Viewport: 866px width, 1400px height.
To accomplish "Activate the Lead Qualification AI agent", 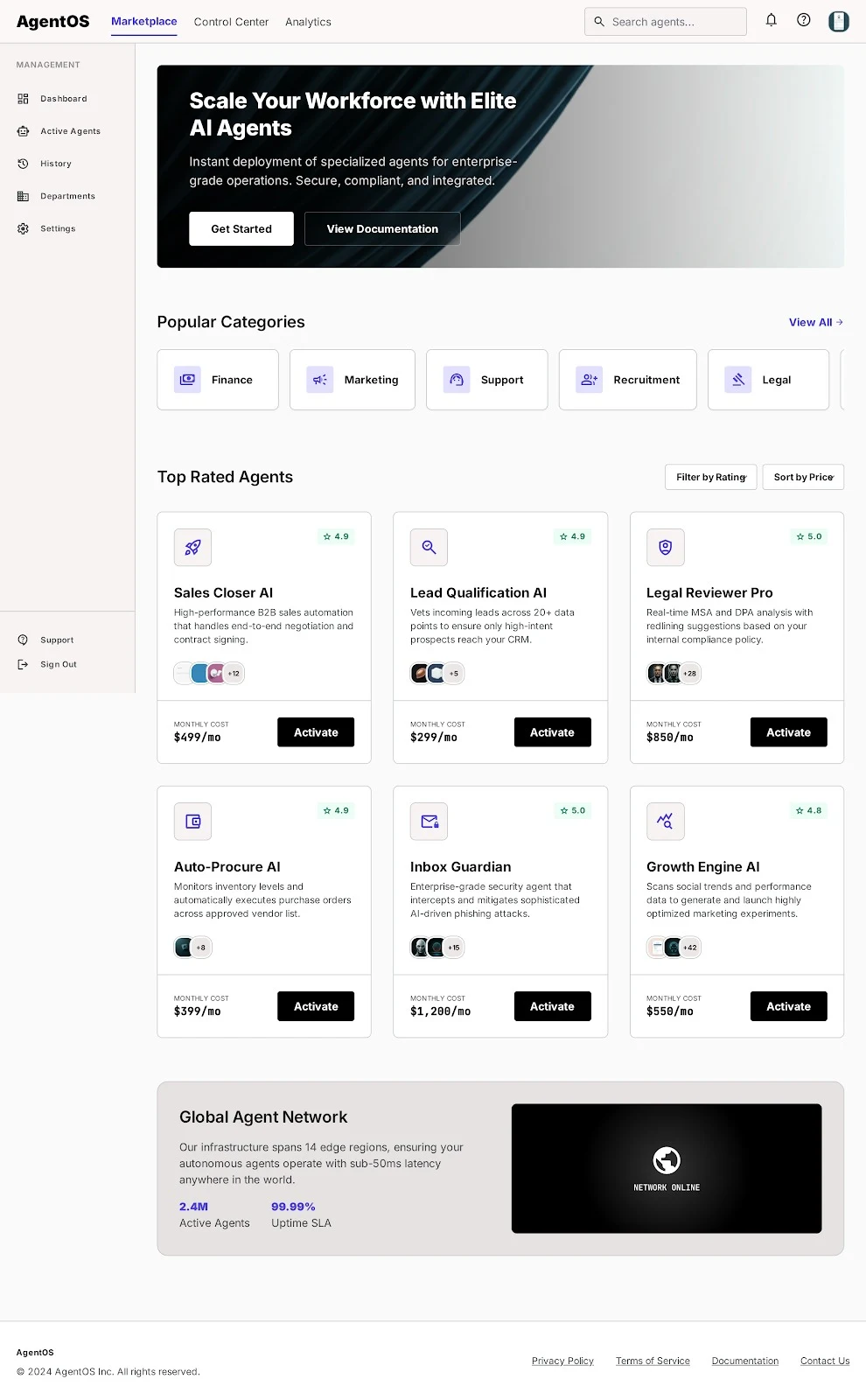I will click(x=552, y=732).
